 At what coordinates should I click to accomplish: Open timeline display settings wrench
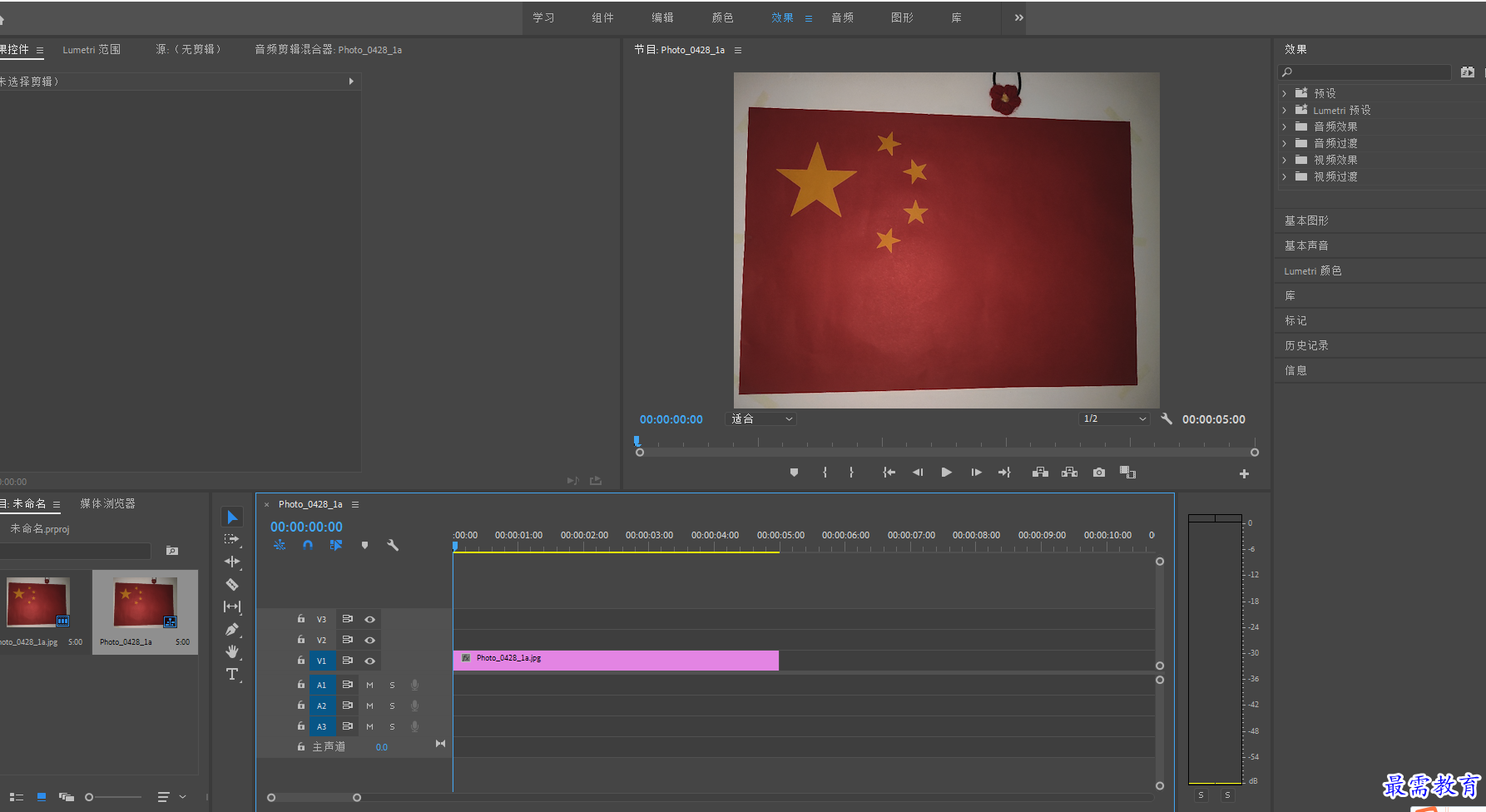(393, 546)
